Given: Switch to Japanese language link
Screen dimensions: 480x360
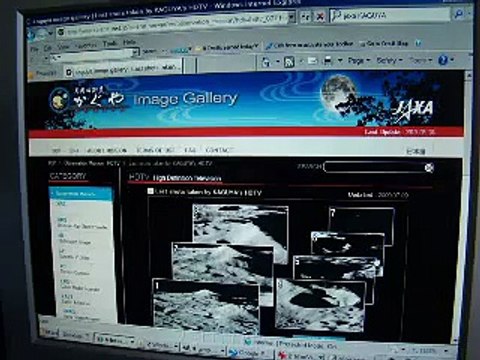Looking at the screenshot, I should 415,152.
